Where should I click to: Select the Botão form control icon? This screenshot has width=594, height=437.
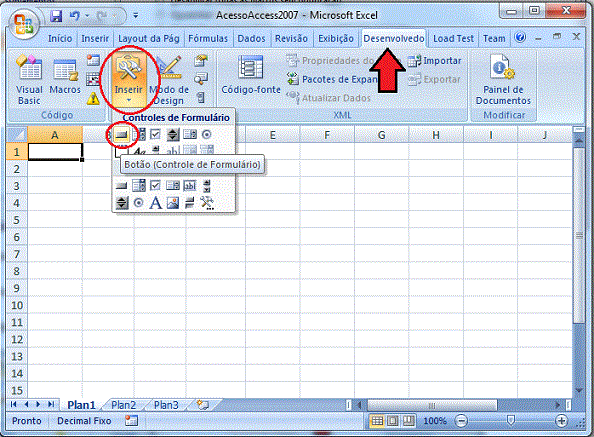(x=122, y=134)
